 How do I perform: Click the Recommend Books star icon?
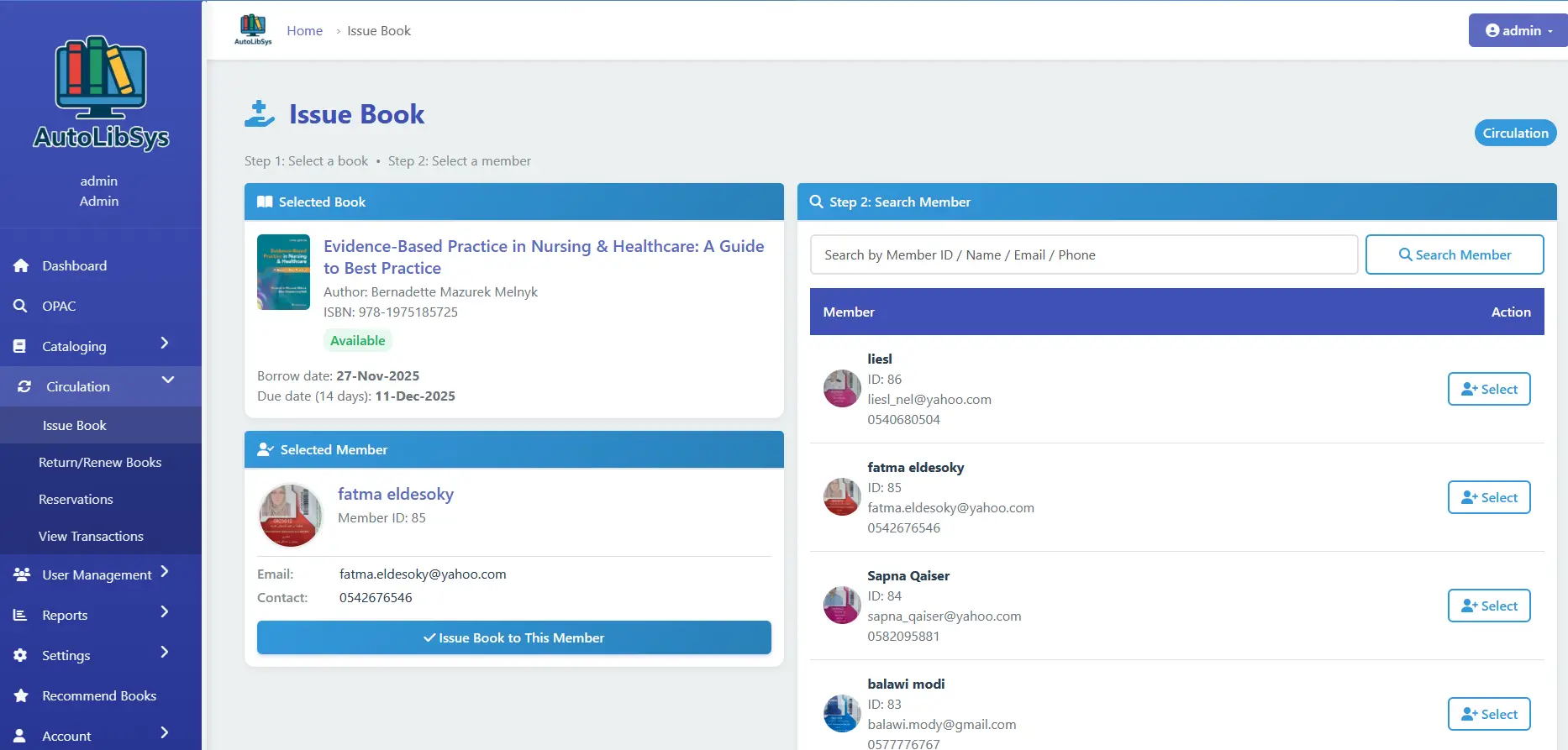(21, 695)
